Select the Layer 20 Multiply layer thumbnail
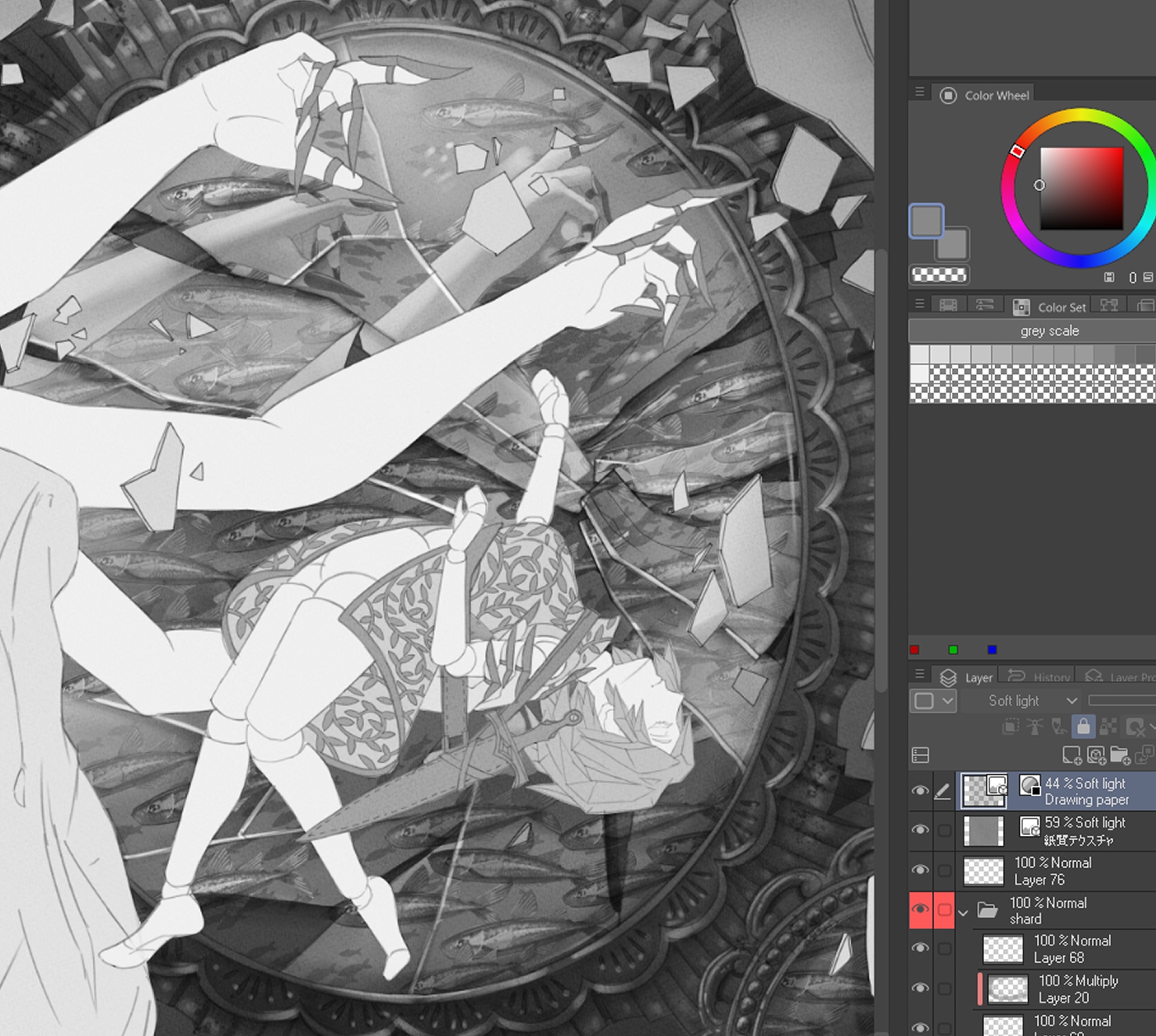 [x=1007, y=989]
